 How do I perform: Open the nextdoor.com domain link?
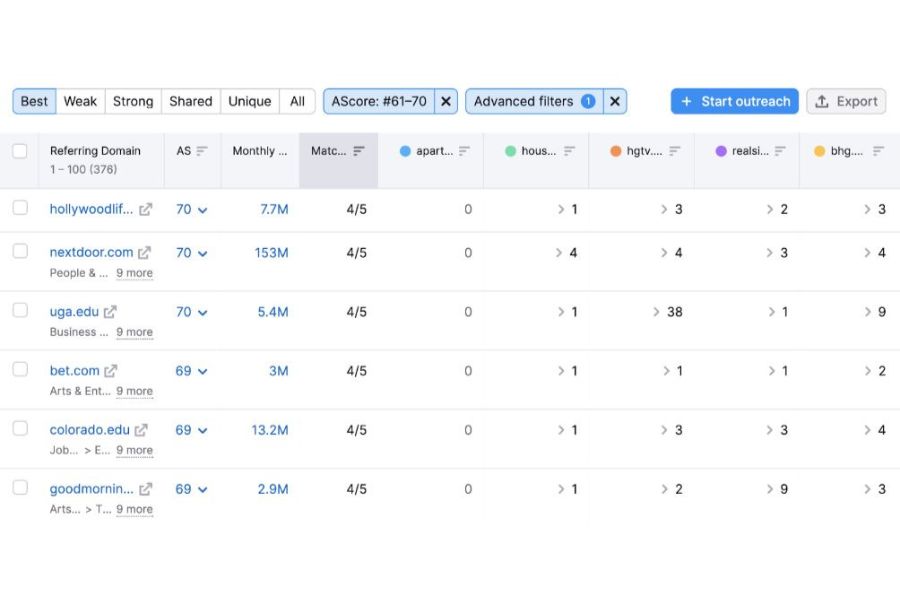pyautogui.click(x=91, y=253)
